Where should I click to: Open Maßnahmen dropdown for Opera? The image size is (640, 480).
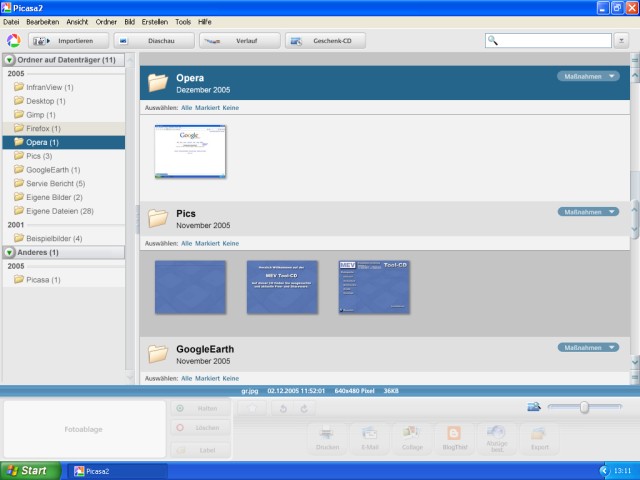click(588, 76)
